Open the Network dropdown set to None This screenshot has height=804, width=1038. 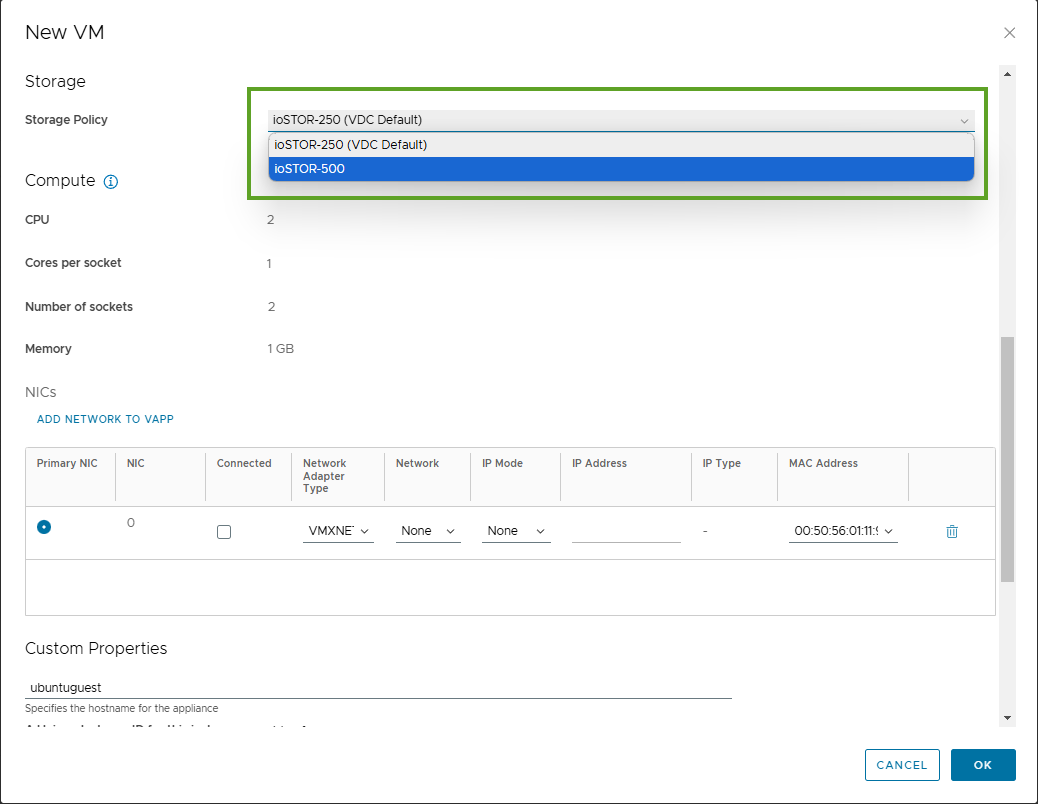click(x=427, y=531)
